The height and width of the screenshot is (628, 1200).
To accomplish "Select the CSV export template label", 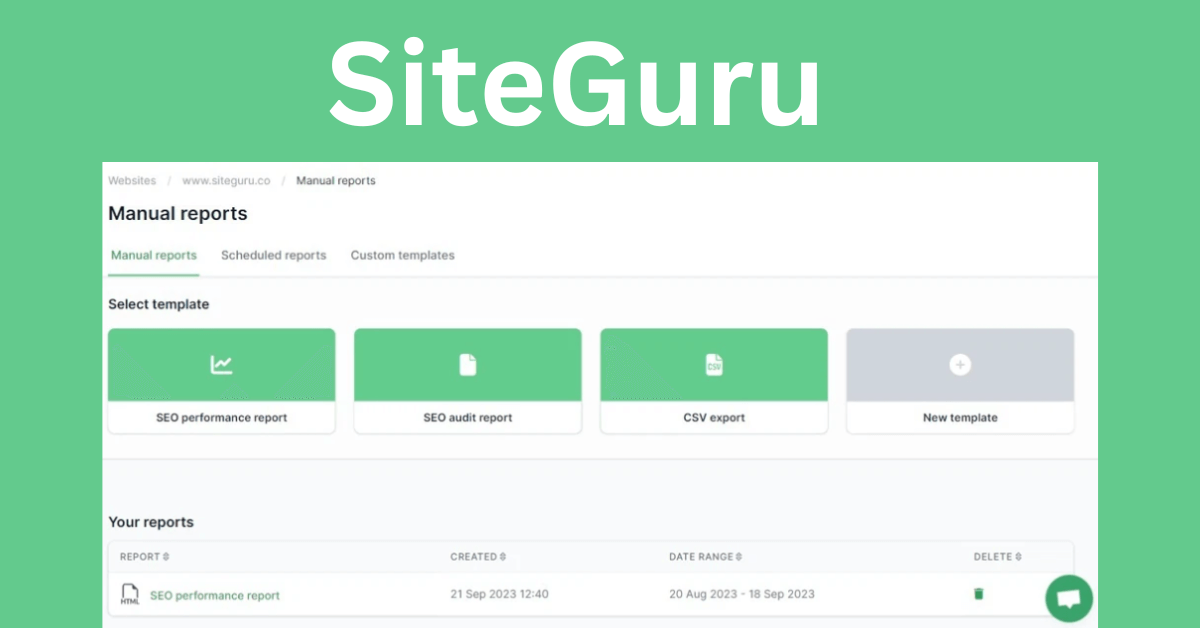I will [713, 418].
